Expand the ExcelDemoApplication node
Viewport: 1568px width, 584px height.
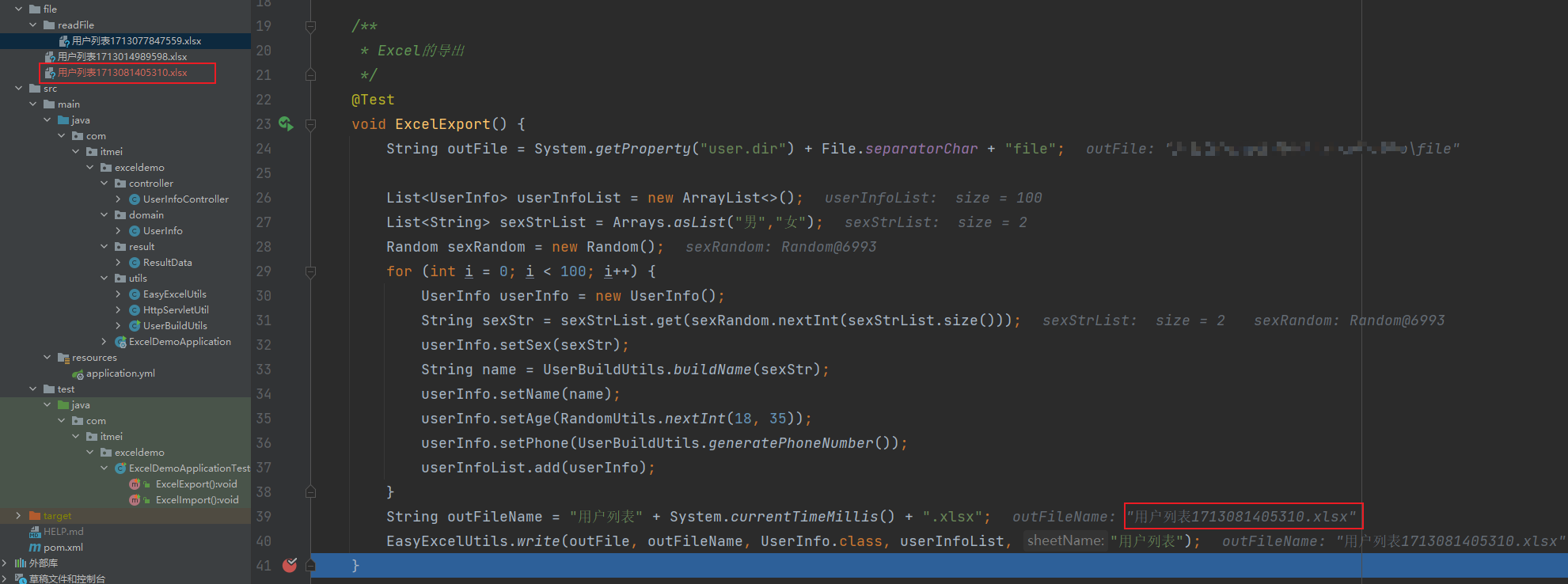click(104, 342)
